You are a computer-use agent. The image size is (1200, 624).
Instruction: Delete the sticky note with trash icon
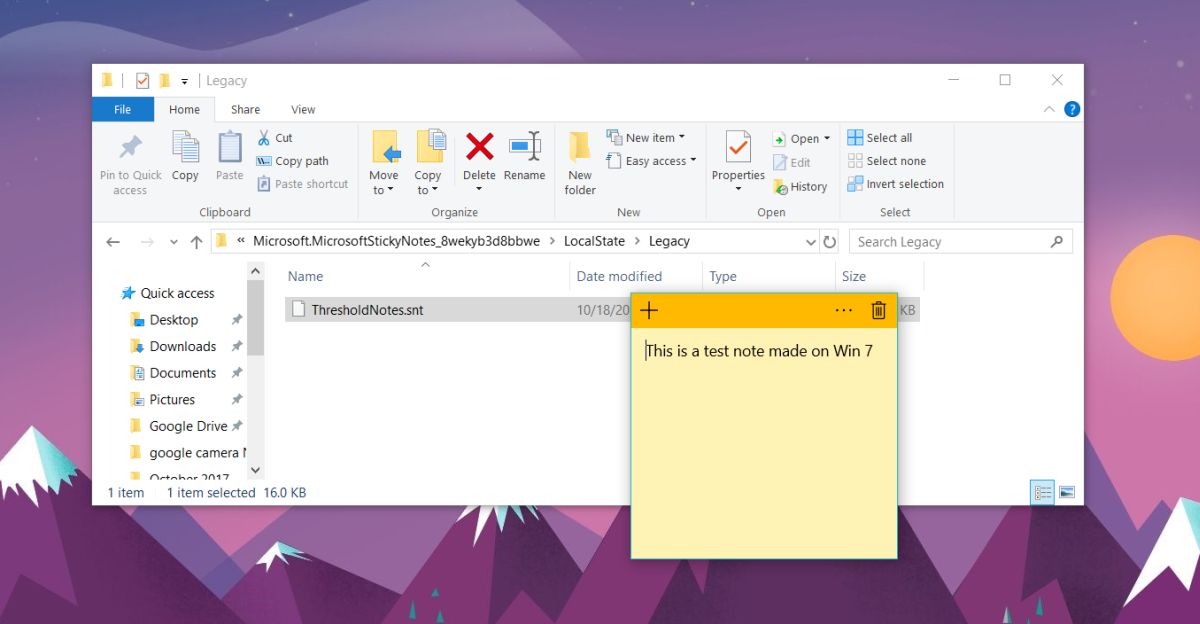coord(878,310)
